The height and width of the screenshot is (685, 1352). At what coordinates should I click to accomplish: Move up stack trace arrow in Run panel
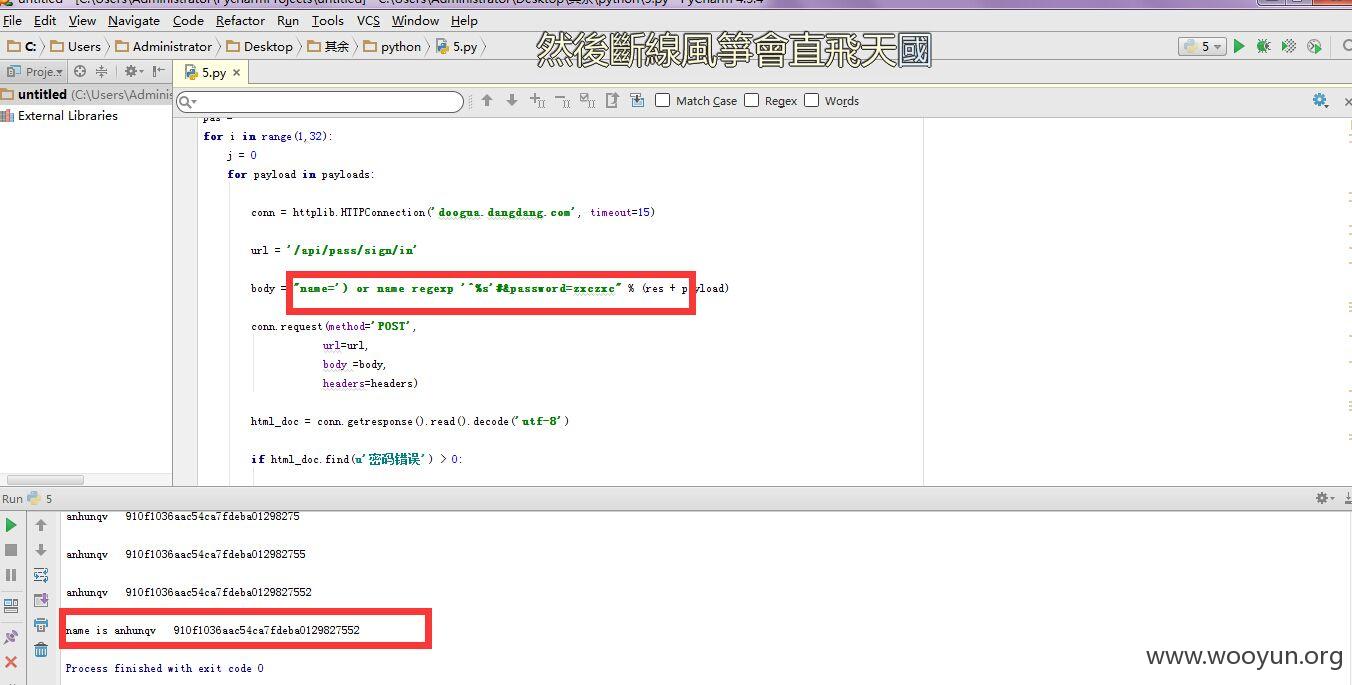click(x=41, y=525)
